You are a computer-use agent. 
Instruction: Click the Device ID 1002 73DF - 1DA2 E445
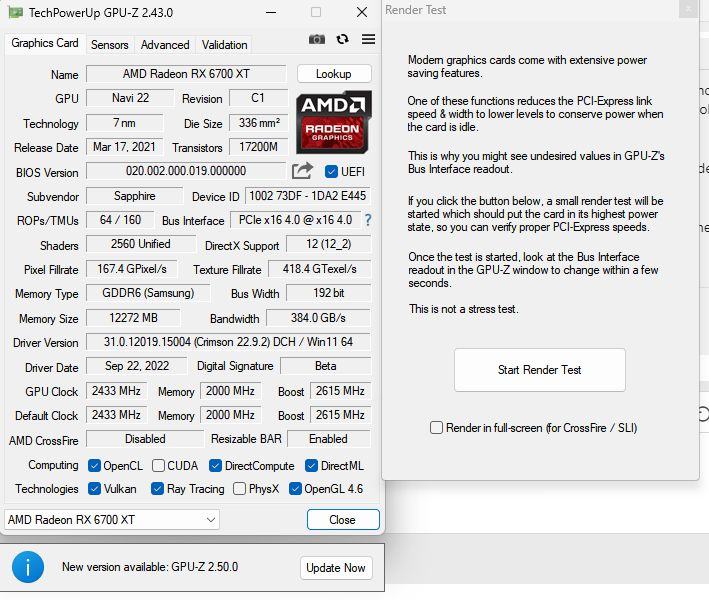pos(307,196)
